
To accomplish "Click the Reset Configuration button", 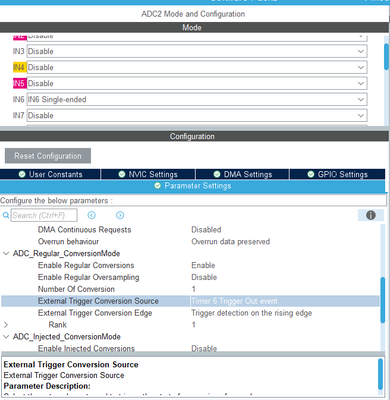I will pos(48,156).
